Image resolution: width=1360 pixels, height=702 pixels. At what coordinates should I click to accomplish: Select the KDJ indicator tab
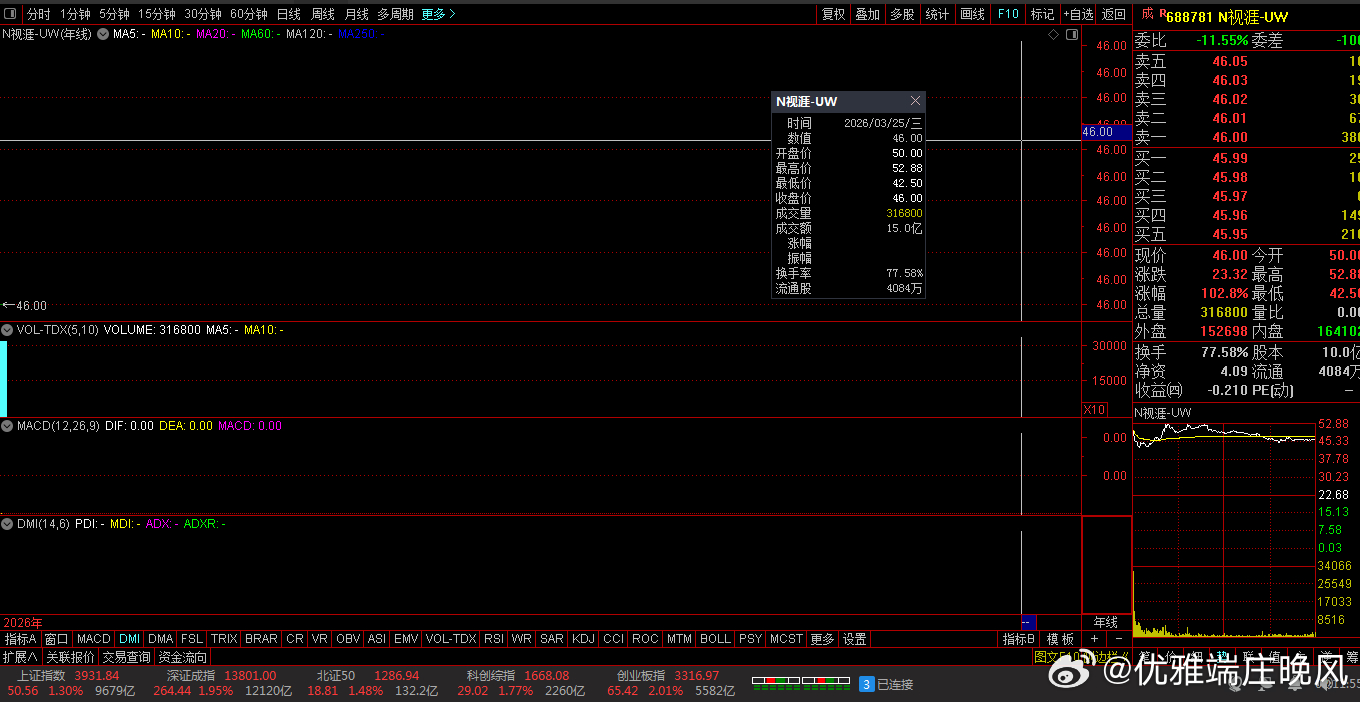(x=583, y=639)
